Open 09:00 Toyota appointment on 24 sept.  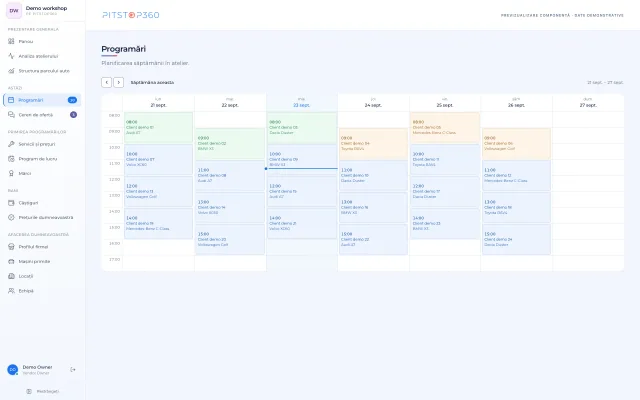[373, 144]
